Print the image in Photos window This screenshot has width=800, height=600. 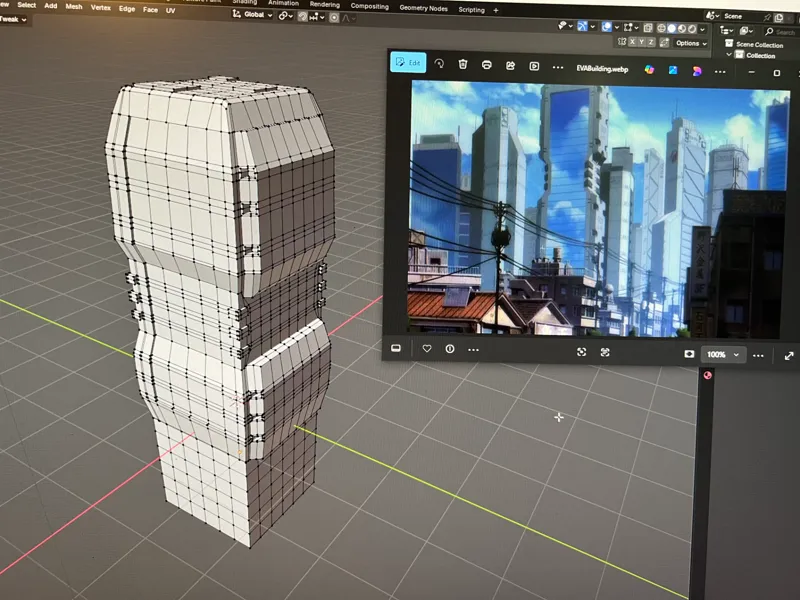tap(486, 65)
